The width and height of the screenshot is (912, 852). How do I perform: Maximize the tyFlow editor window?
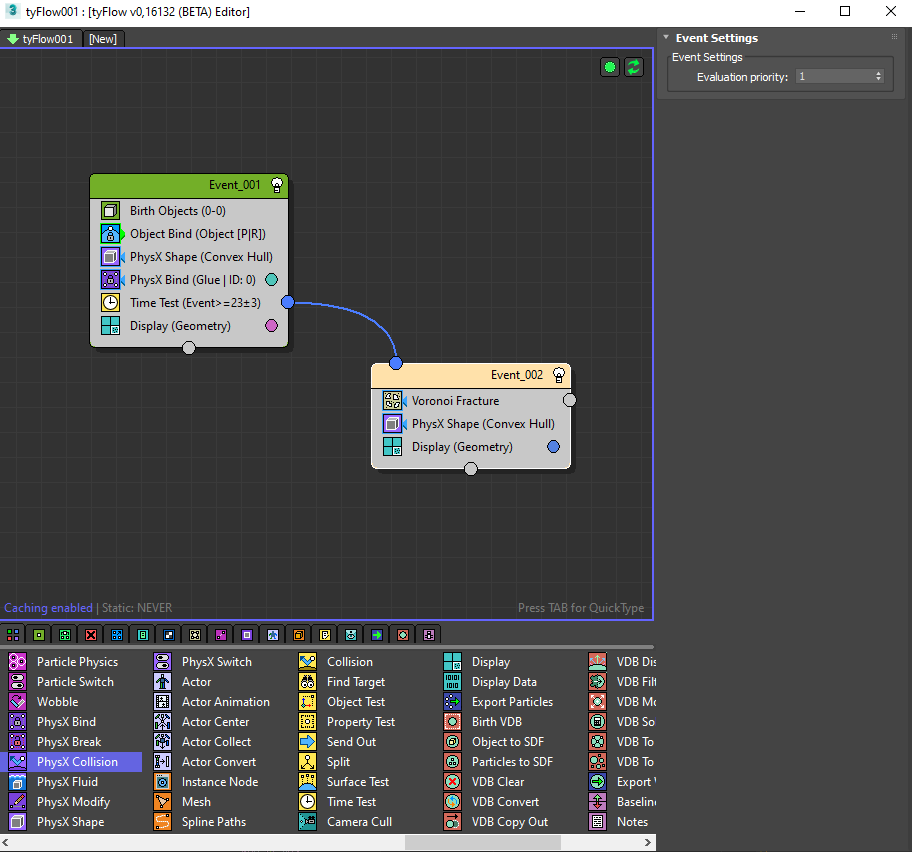845,12
